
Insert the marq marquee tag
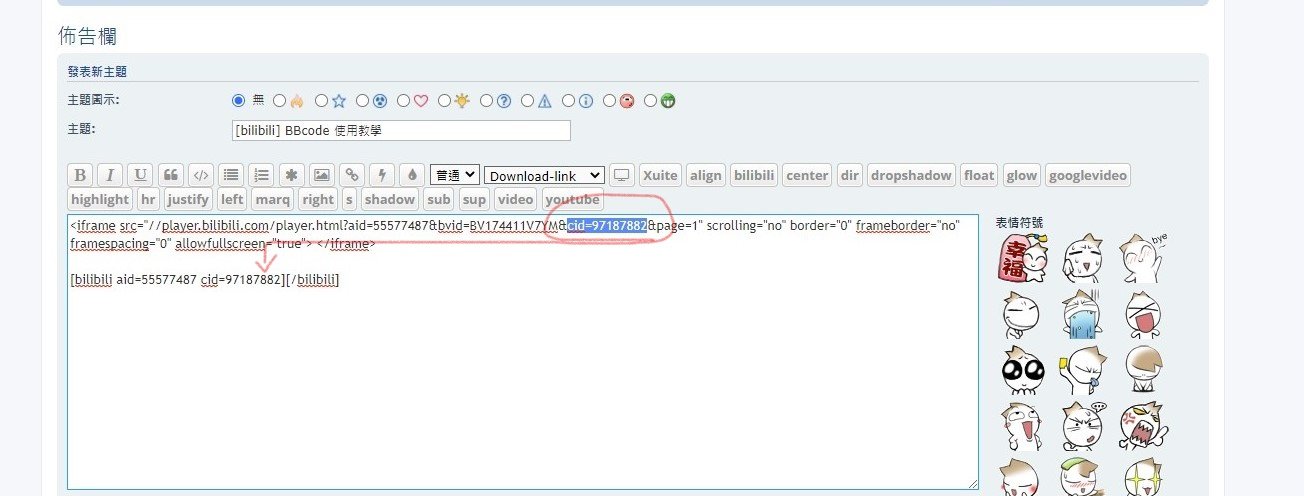[271, 199]
